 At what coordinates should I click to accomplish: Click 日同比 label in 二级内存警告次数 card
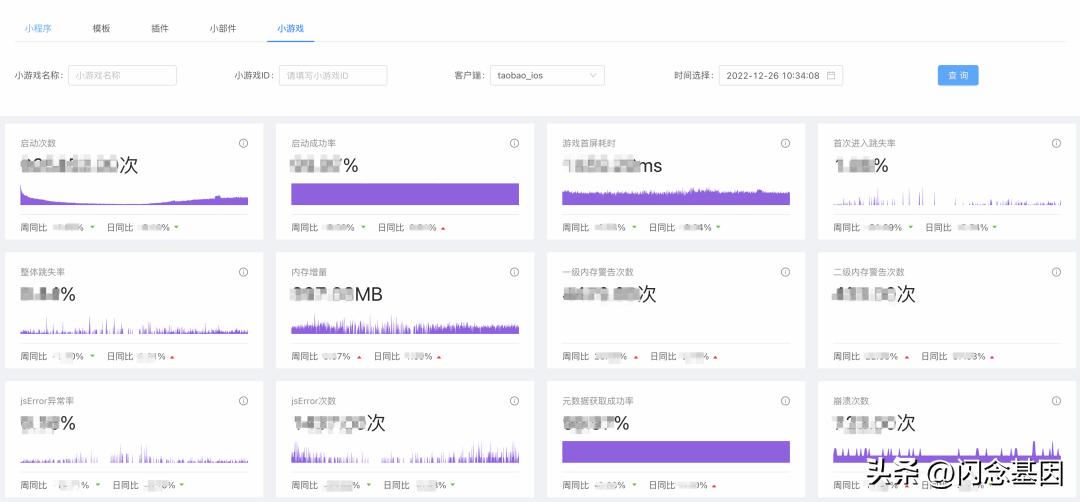tap(935, 357)
